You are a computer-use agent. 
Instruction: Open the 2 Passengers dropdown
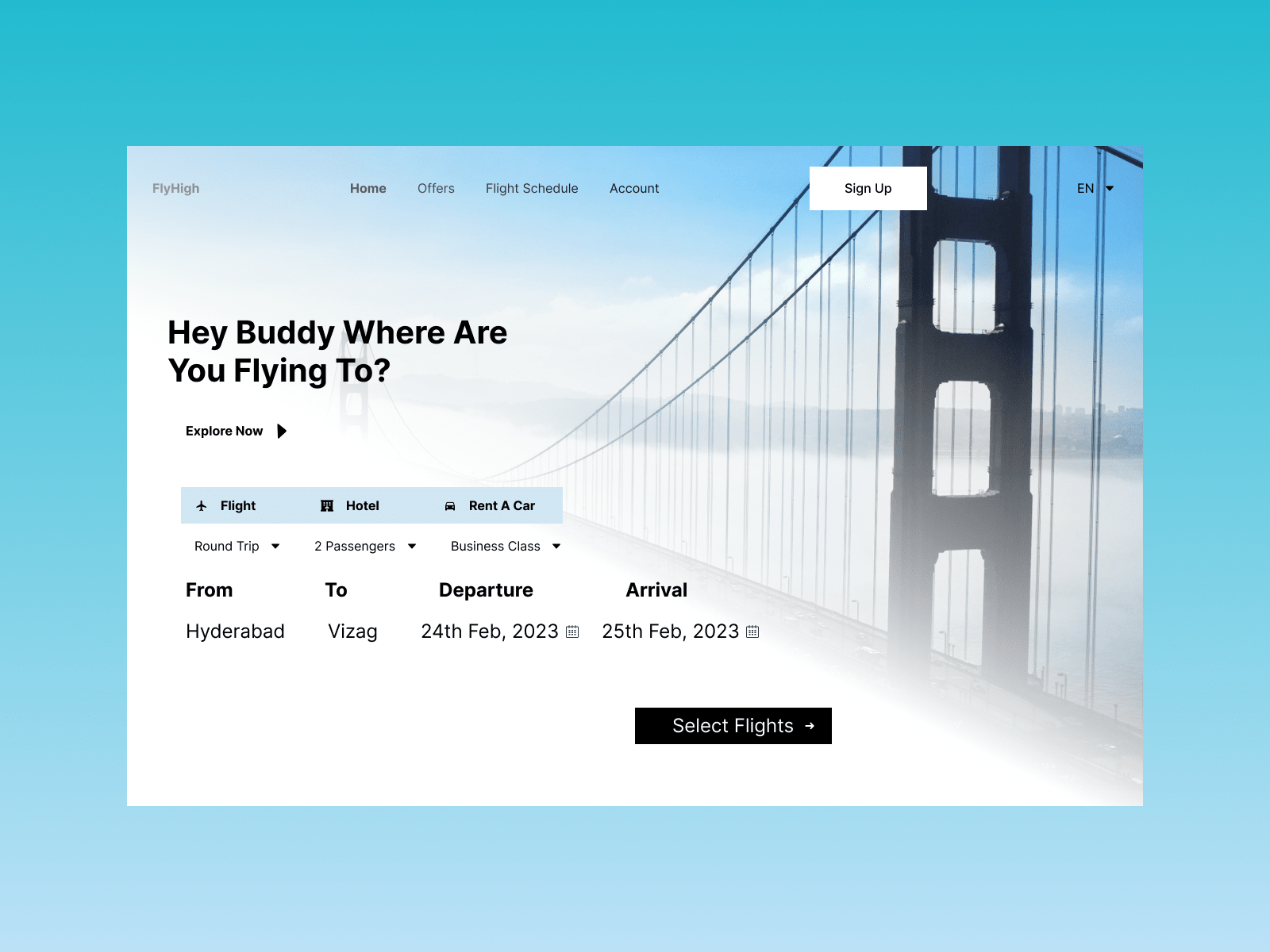365,547
